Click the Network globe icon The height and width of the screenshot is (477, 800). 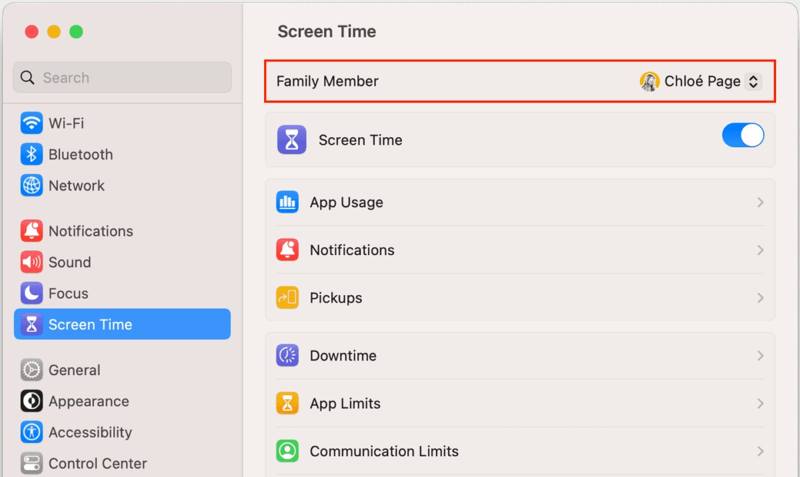31,185
